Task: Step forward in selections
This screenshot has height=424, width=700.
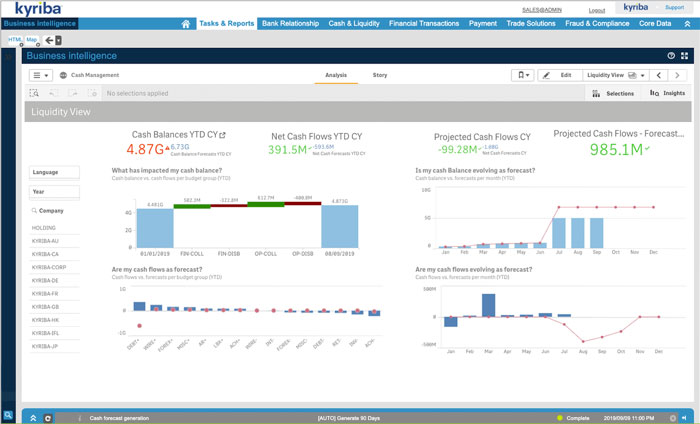Action: coord(73,93)
